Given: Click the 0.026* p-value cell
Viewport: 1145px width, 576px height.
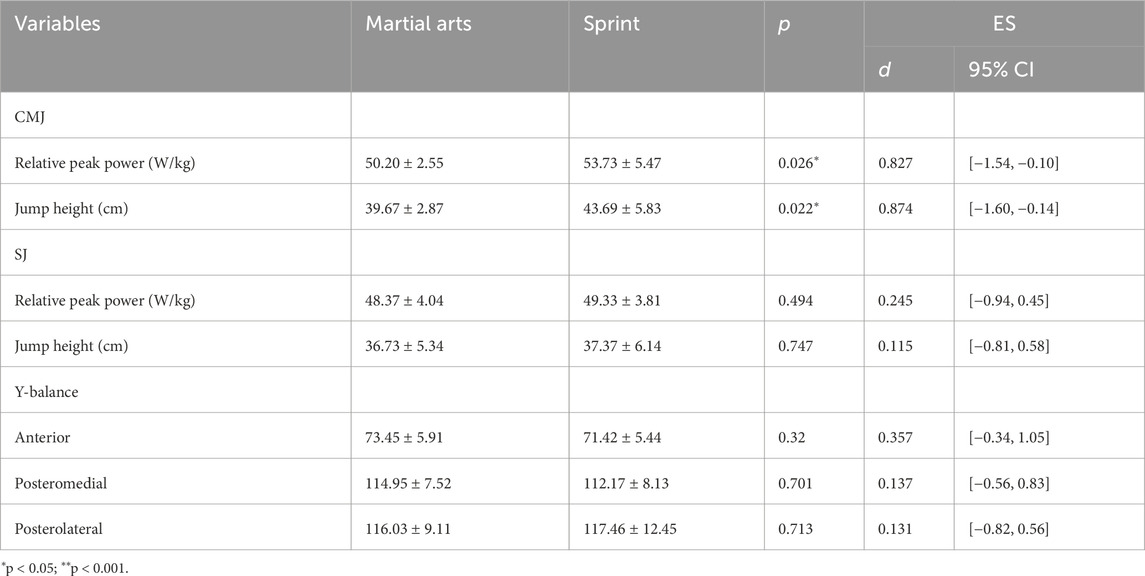Looking at the screenshot, I should point(804,162).
